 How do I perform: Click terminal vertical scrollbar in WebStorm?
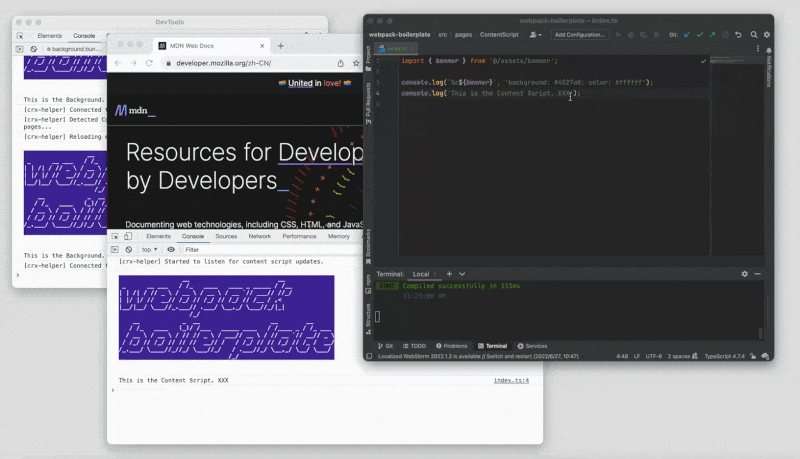(760, 333)
